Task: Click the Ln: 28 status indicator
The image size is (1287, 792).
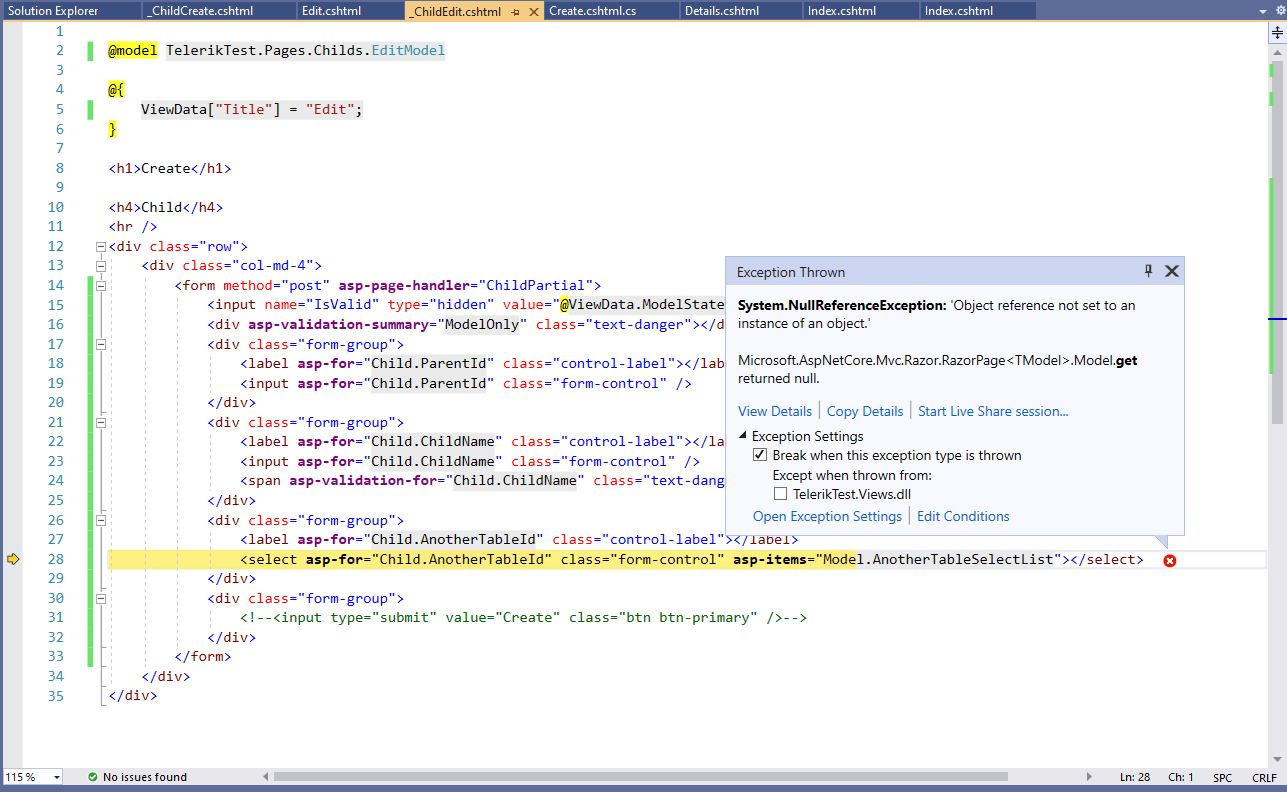Action: click(1135, 777)
